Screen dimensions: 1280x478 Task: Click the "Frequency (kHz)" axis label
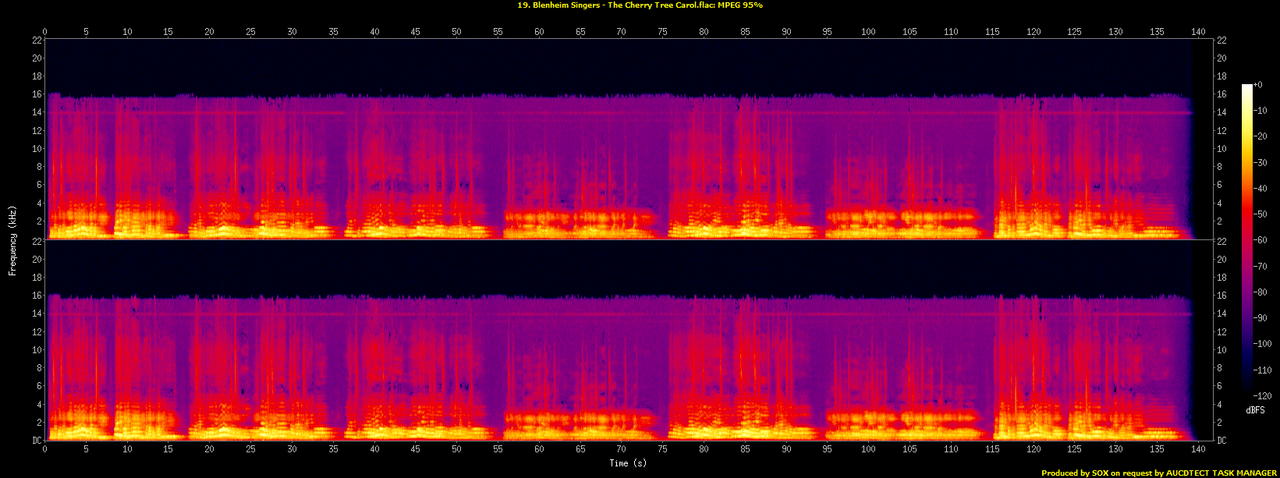point(10,239)
